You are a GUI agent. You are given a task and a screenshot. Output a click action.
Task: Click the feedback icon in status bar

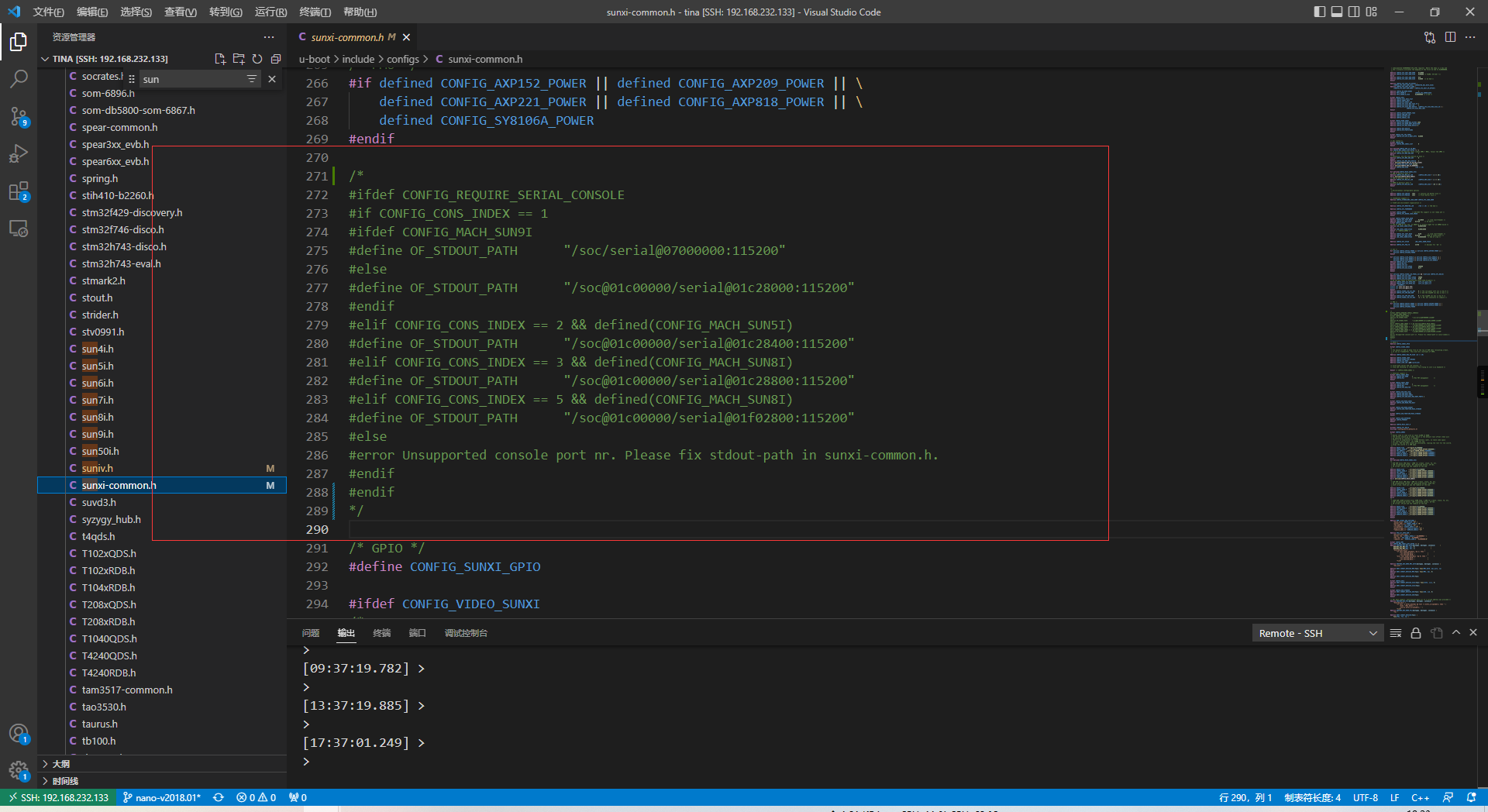pyautogui.click(x=1448, y=797)
